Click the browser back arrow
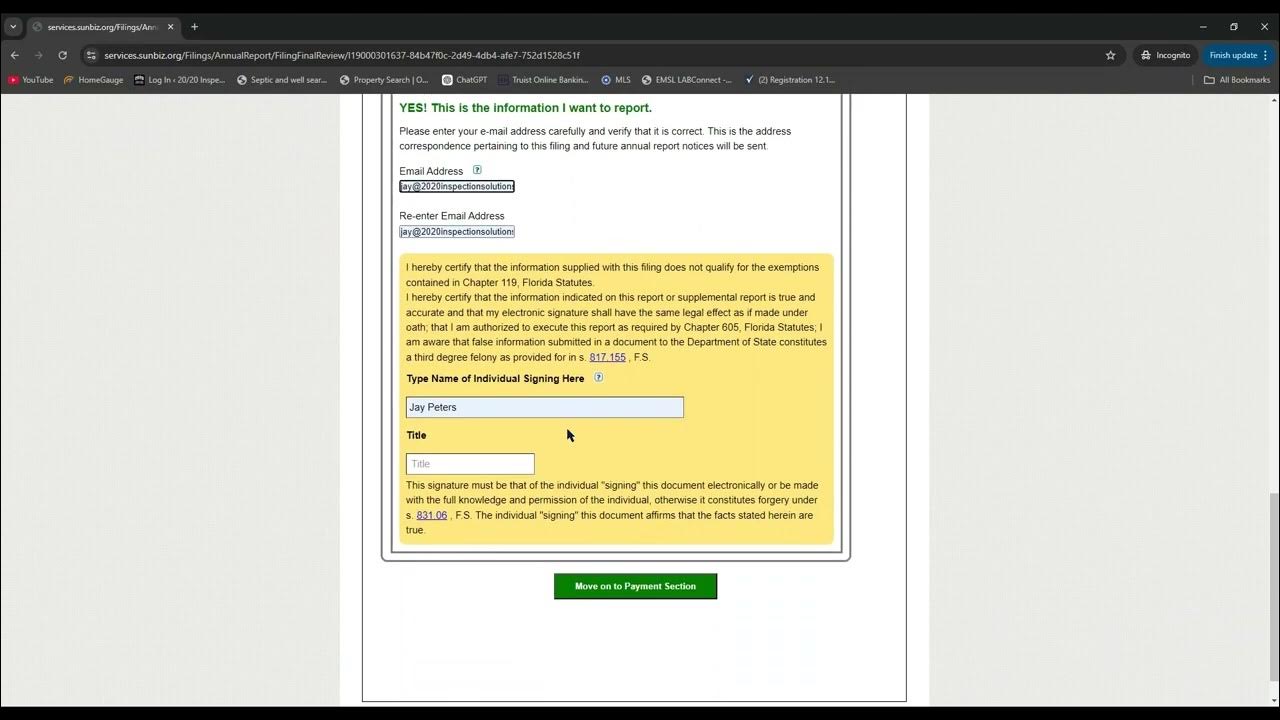This screenshot has width=1280, height=720. click(14, 55)
